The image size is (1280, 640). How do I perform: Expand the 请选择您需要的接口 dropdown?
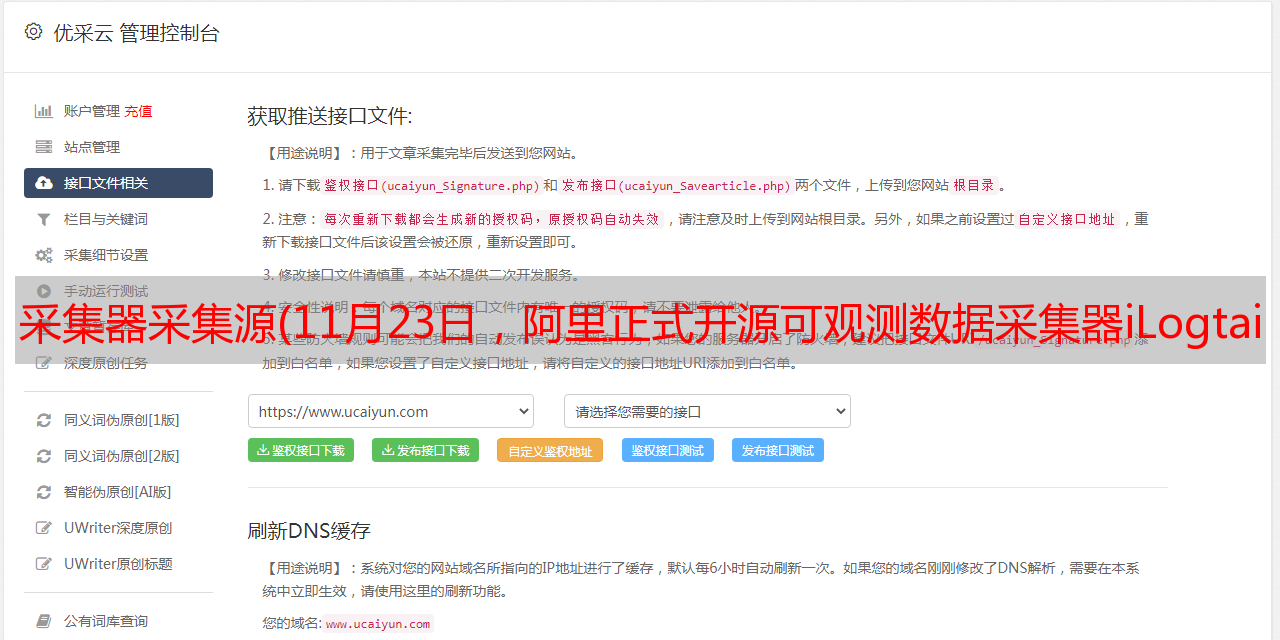coord(707,411)
